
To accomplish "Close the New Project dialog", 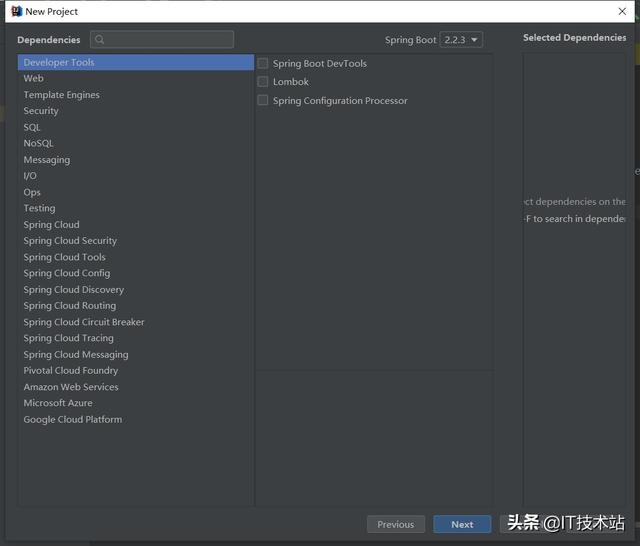I will coord(622,11).
